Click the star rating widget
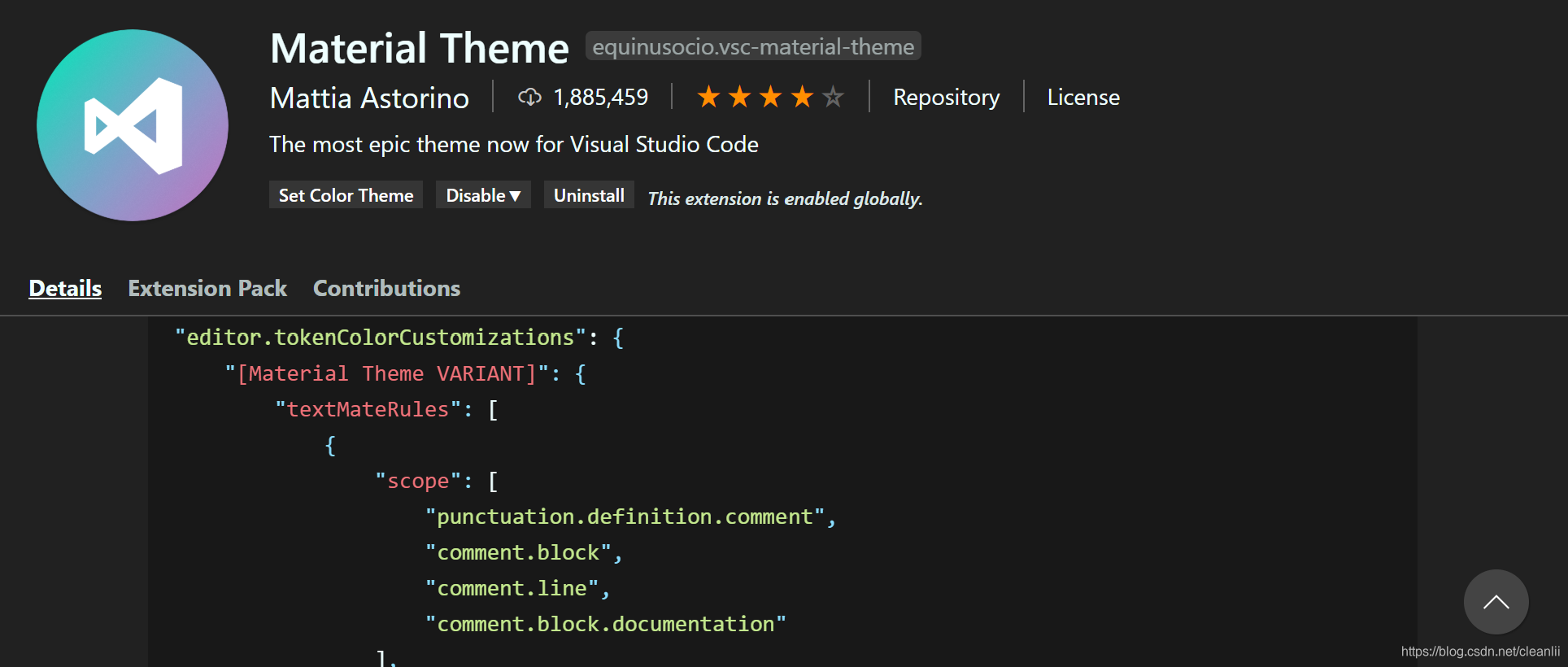Screen dimensions: 1568x667 click(770, 97)
